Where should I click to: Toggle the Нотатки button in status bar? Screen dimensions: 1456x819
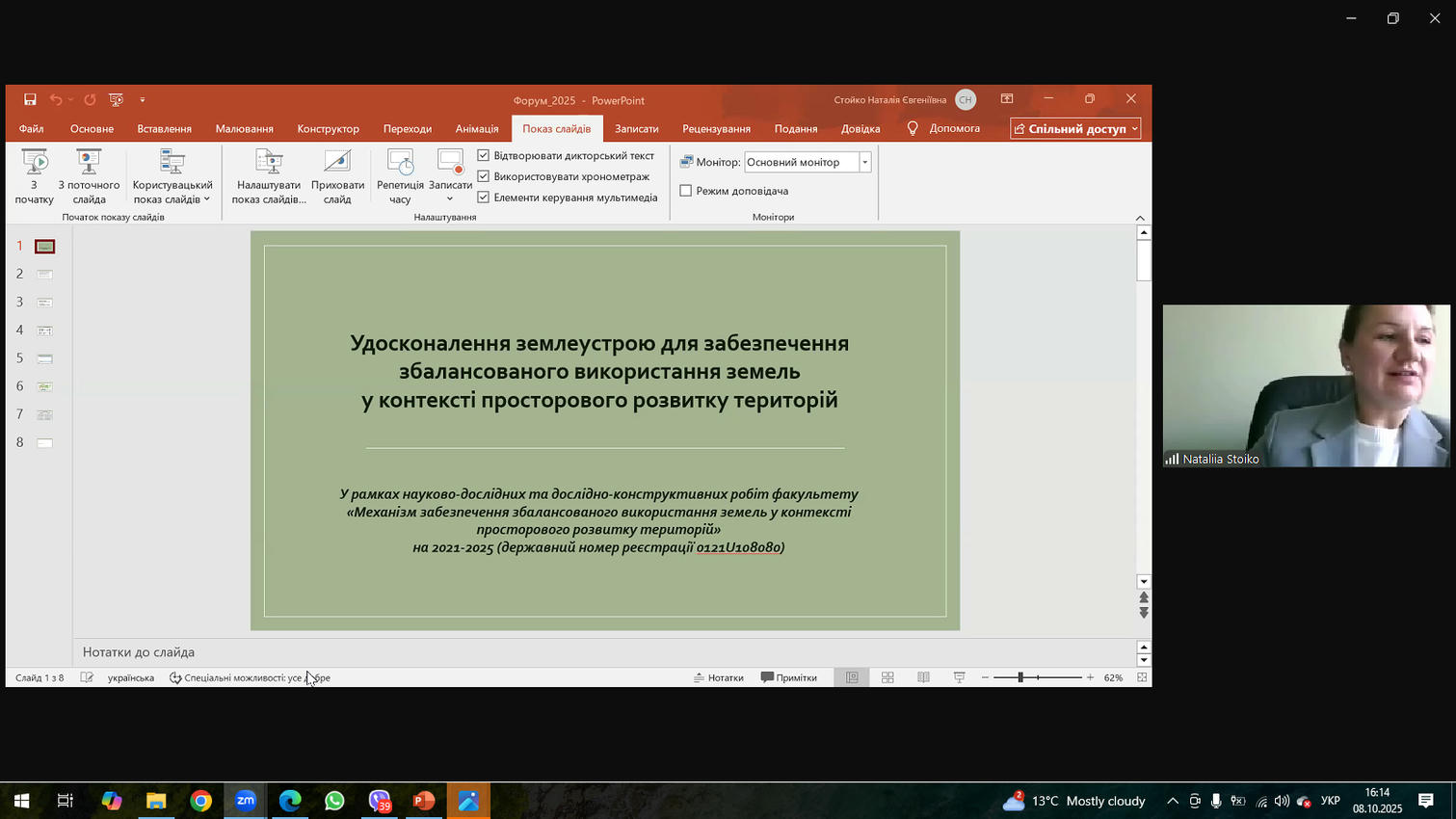[x=719, y=677]
